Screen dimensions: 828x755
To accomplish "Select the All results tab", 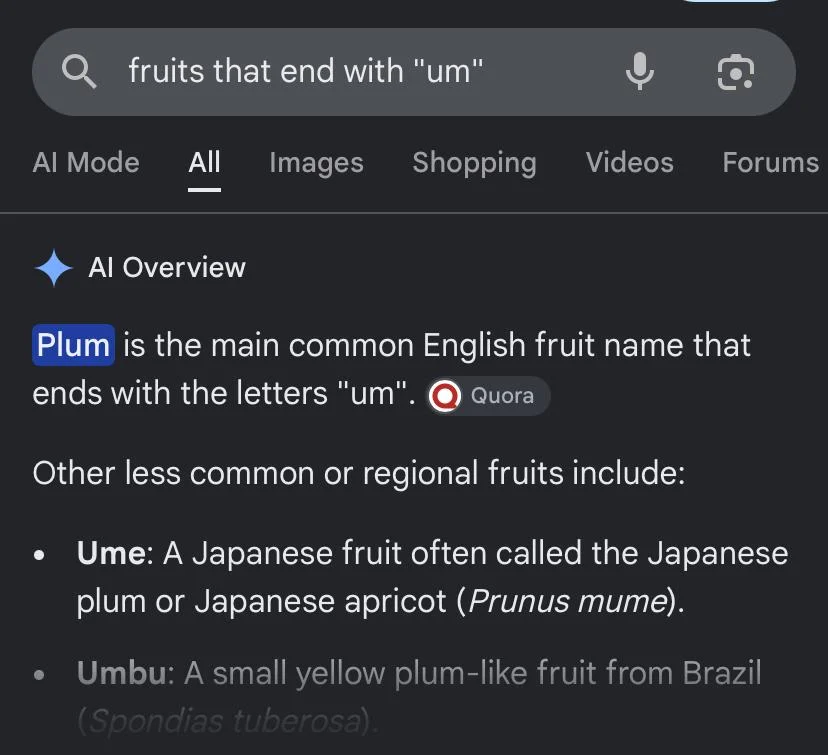I will click(204, 162).
